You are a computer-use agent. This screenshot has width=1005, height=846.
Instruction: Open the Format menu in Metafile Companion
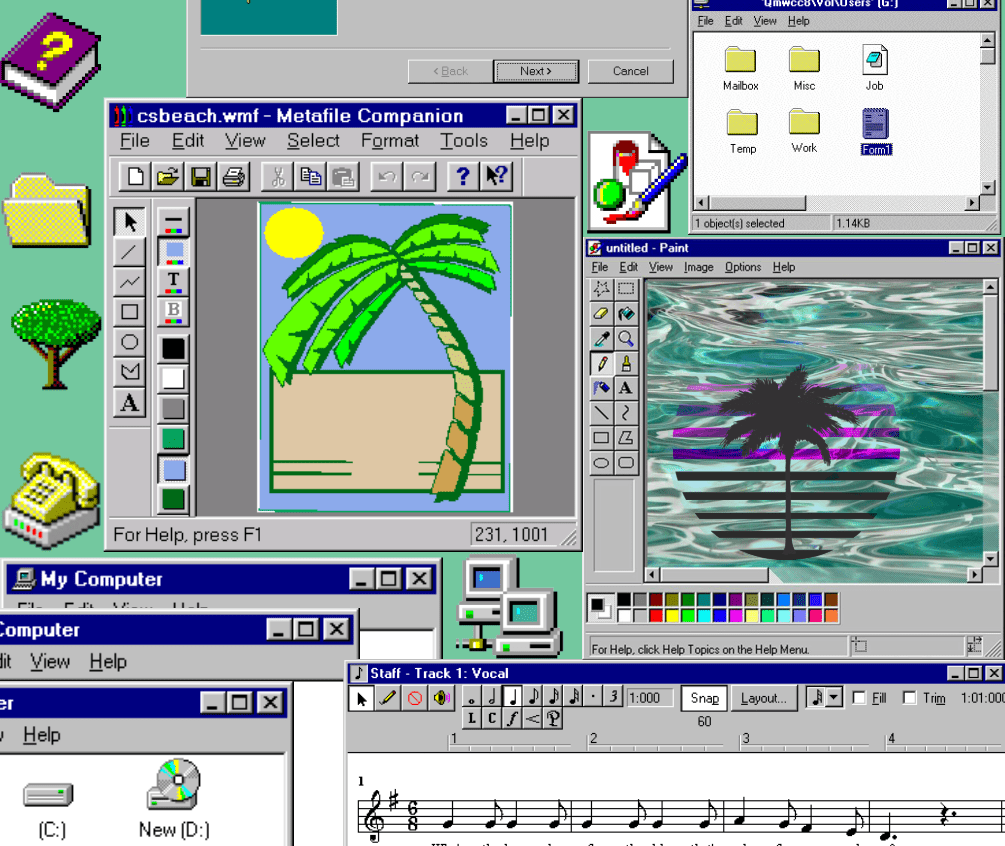[x=390, y=140]
